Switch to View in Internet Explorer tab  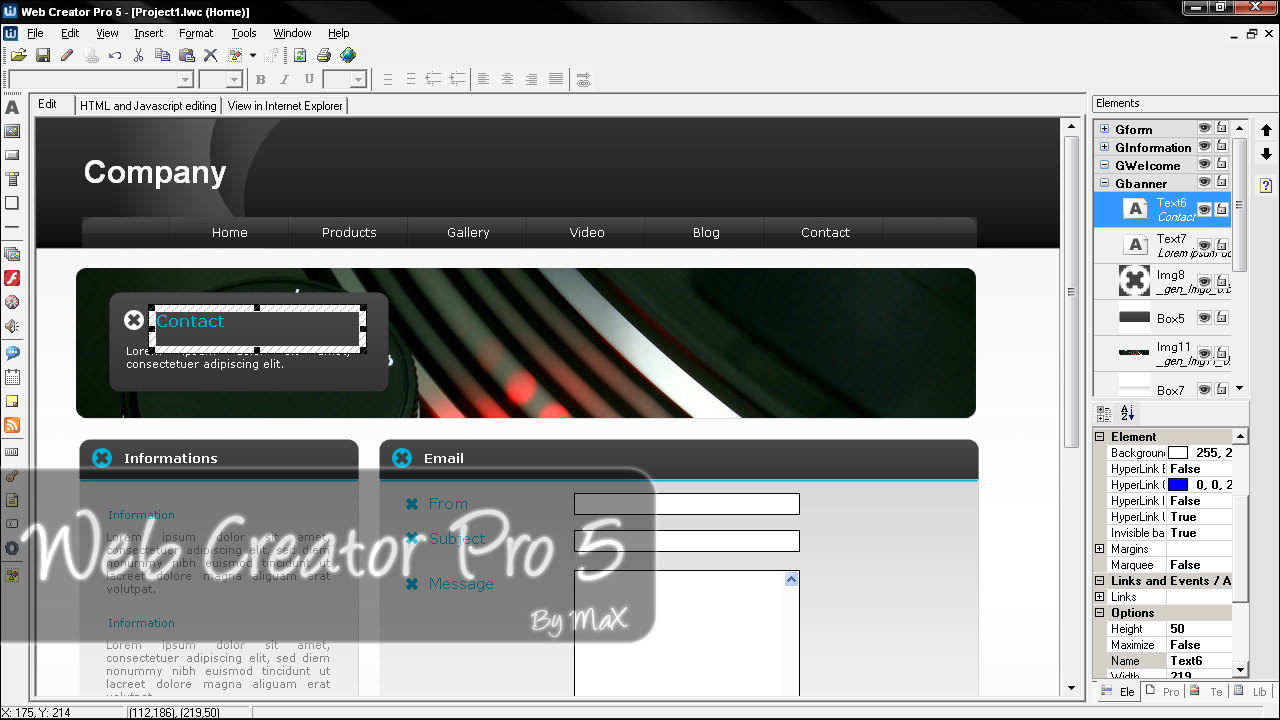285,106
